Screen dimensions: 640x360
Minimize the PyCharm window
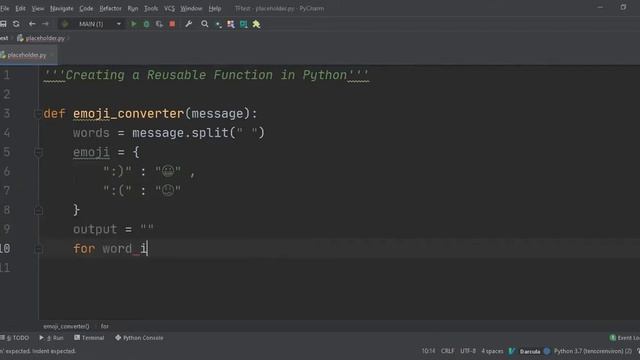(600, 7)
